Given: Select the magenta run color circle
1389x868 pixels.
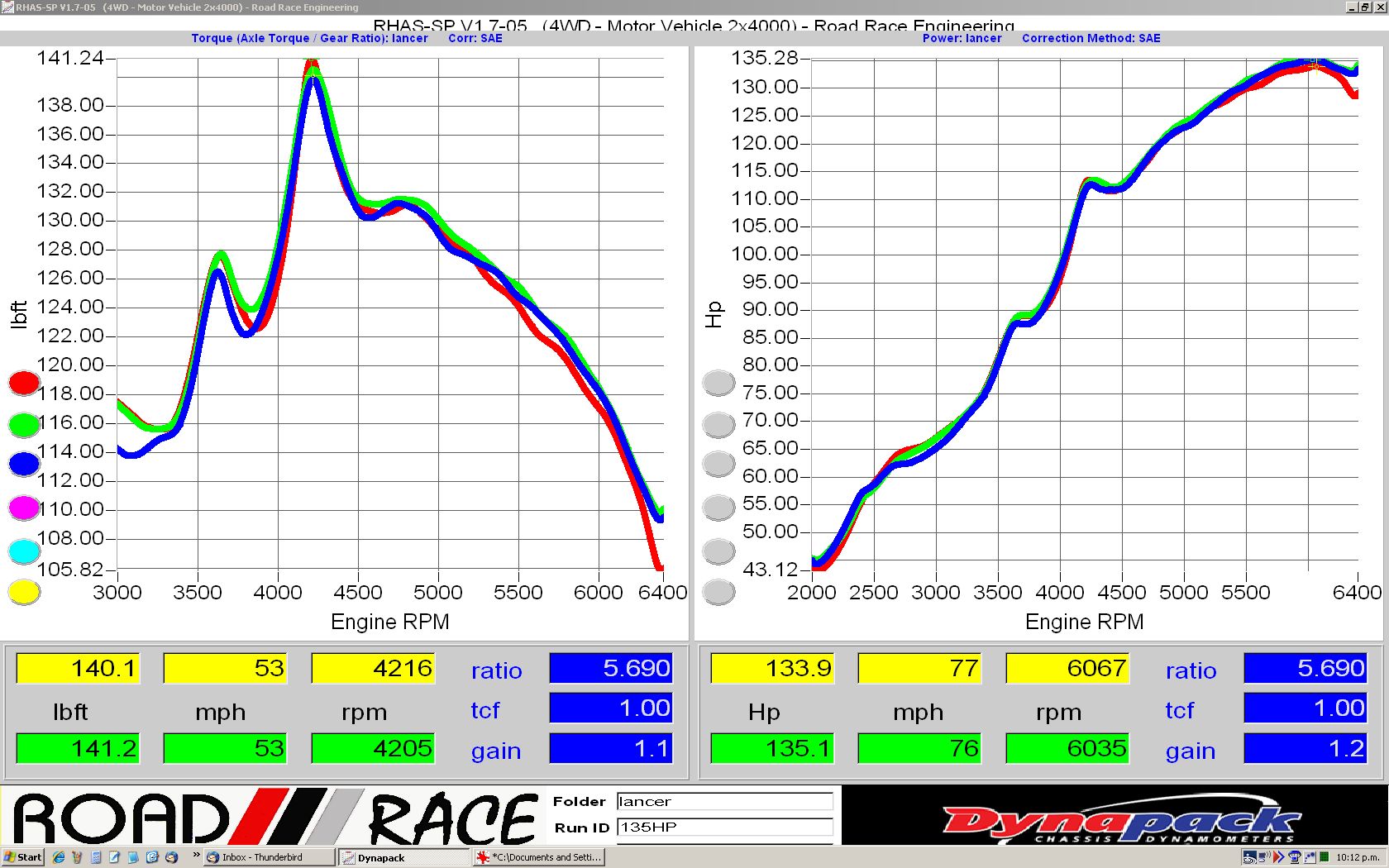Looking at the screenshot, I should click(x=24, y=508).
